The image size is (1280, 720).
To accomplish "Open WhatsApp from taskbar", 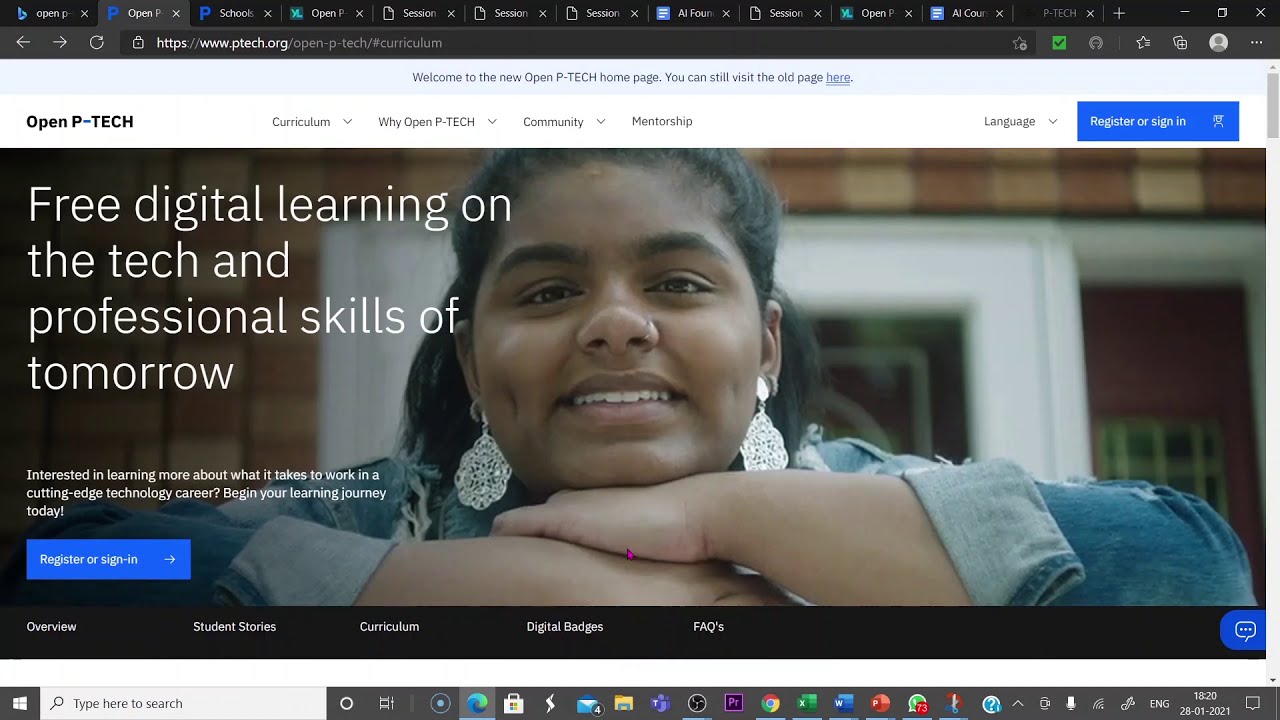I will [917, 703].
